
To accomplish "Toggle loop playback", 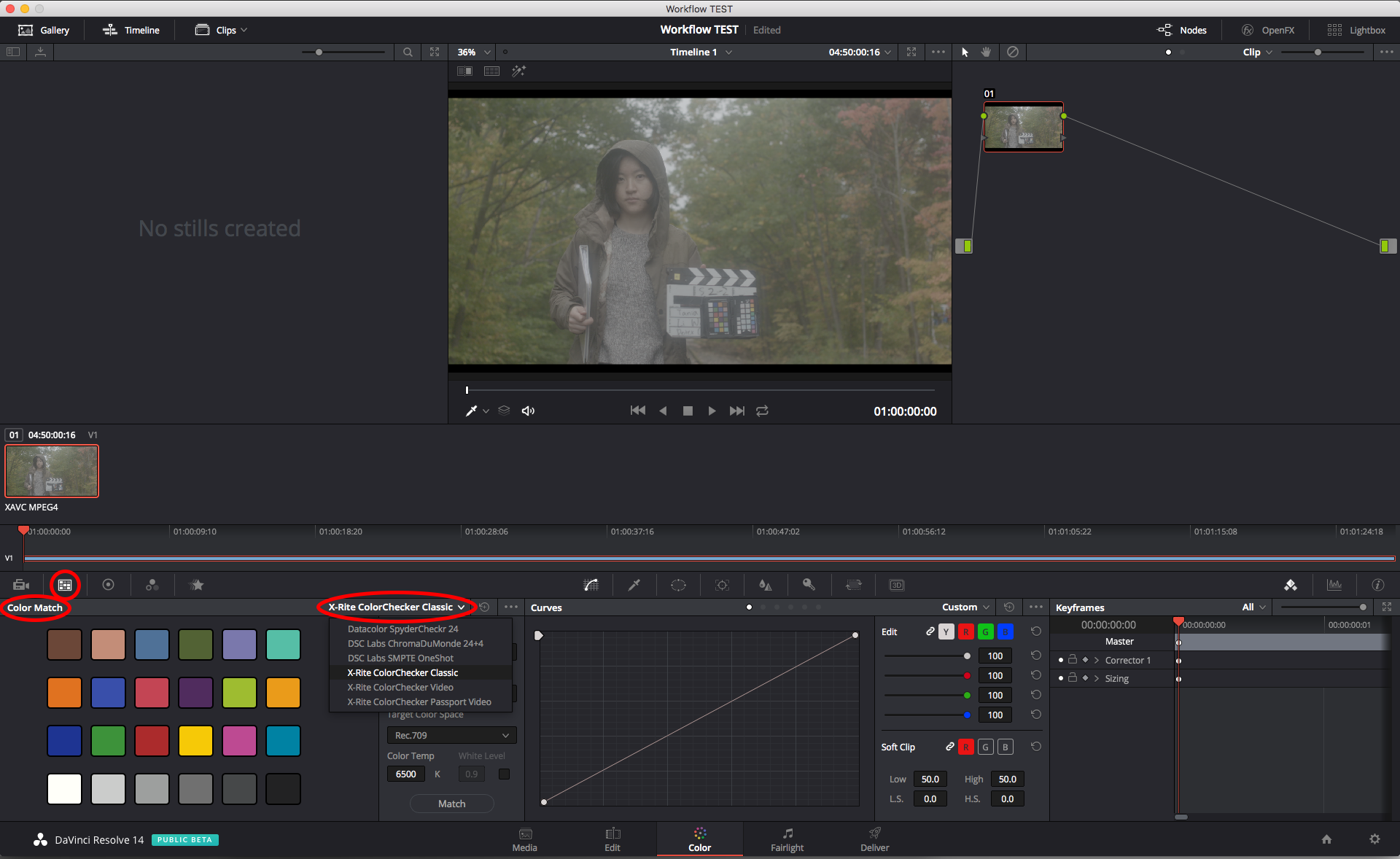I will (762, 411).
